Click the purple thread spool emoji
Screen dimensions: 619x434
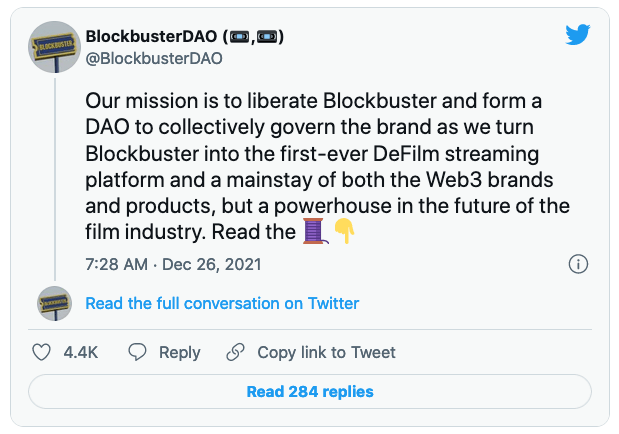pyautogui.click(x=315, y=231)
